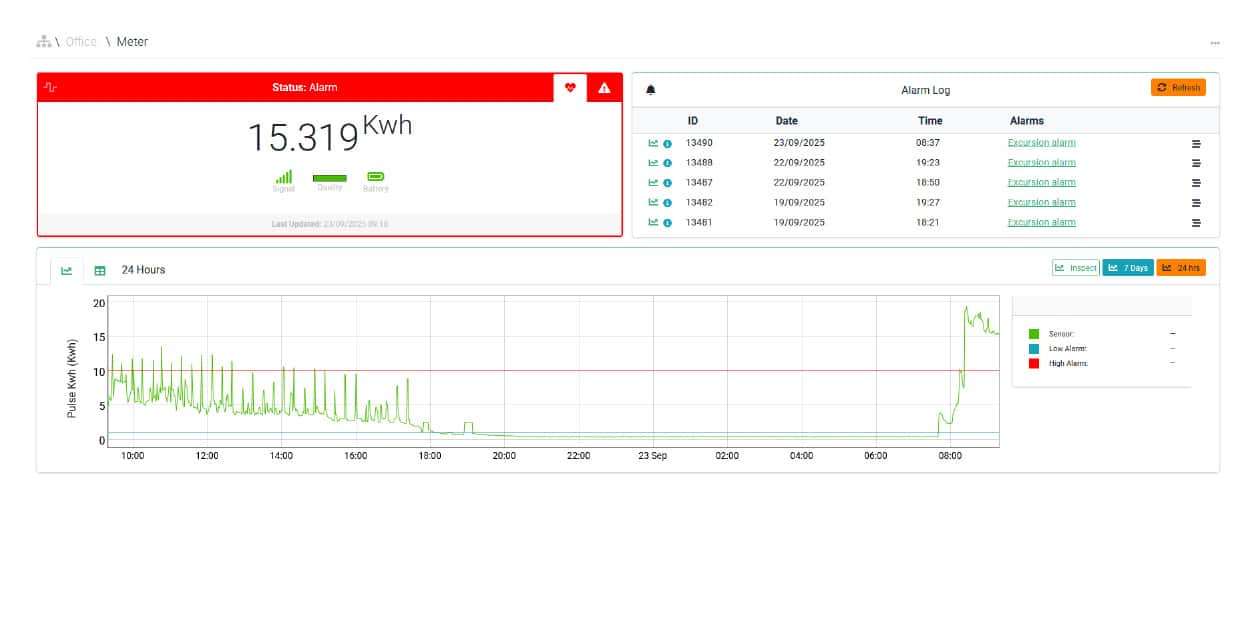1255x620 pixels.
Task: Select the chart view tab above the graph
Action: coord(66,269)
